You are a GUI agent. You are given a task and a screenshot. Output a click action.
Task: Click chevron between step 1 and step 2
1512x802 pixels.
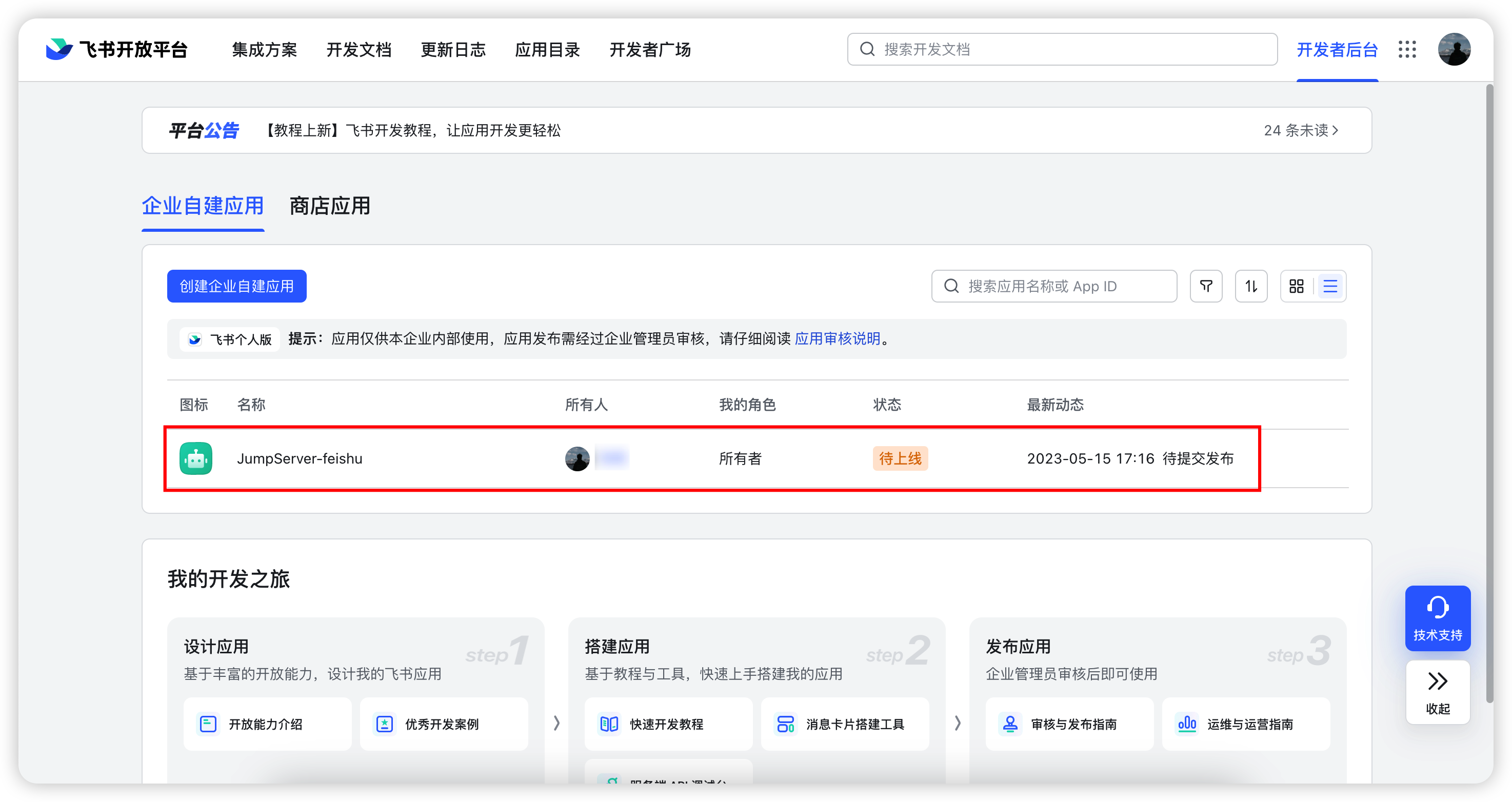click(556, 724)
